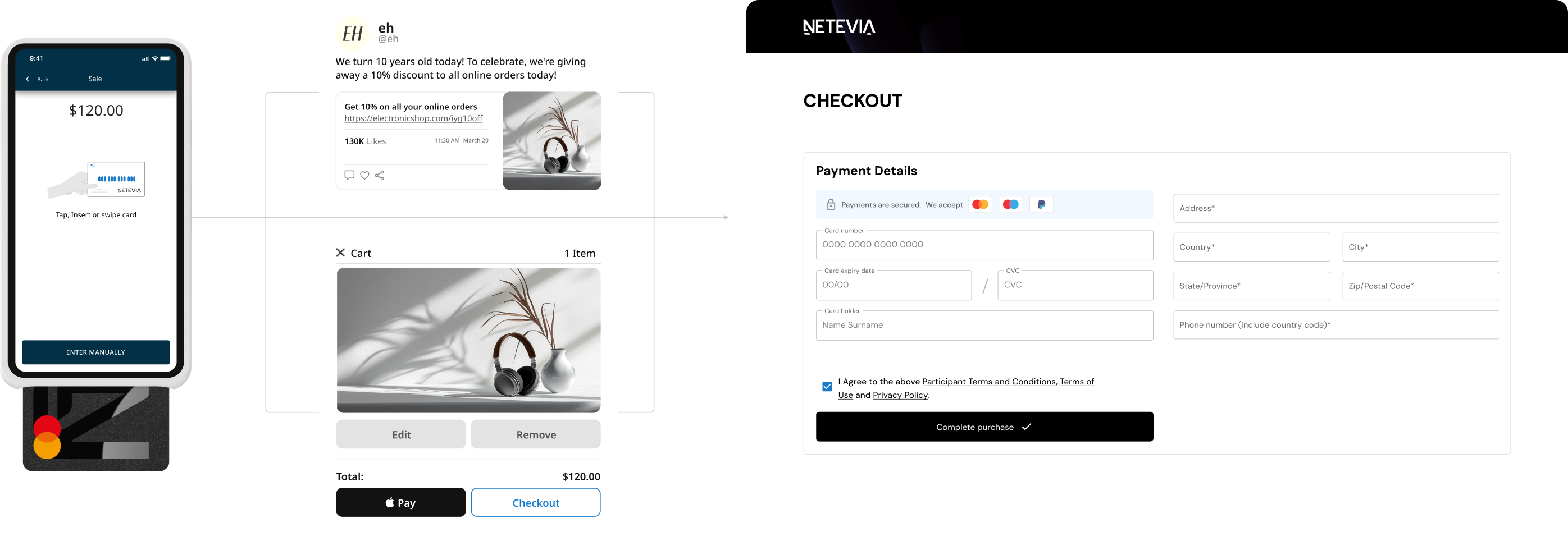Click the share icon under the post
Screen dimensions: 1568x550
tap(380, 175)
